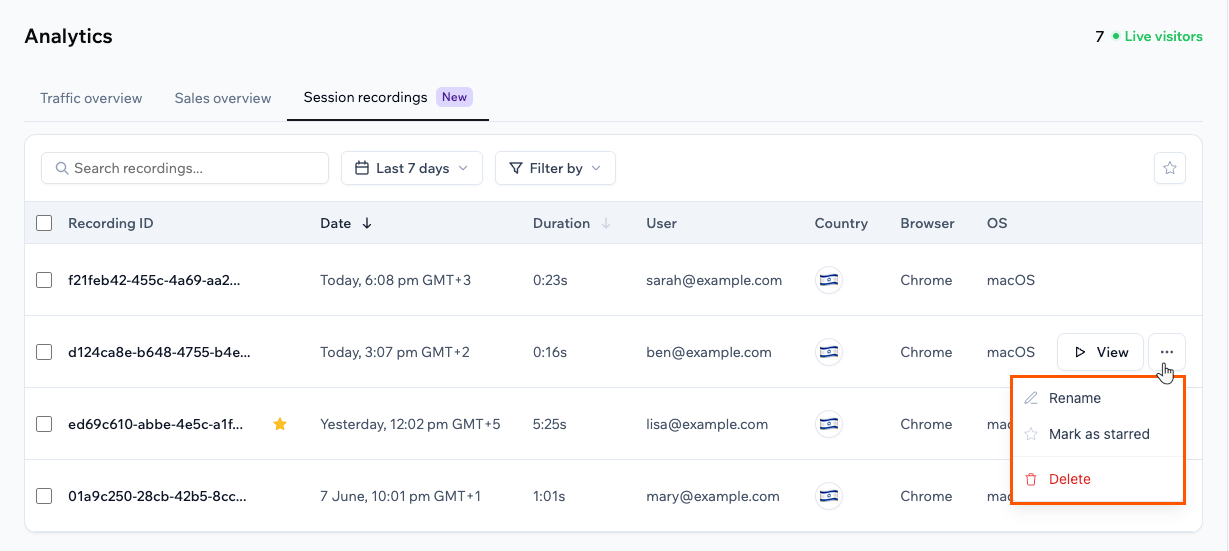Click the starred filter icon button
This screenshot has height=551, width=1229.
coord(1169,168)
